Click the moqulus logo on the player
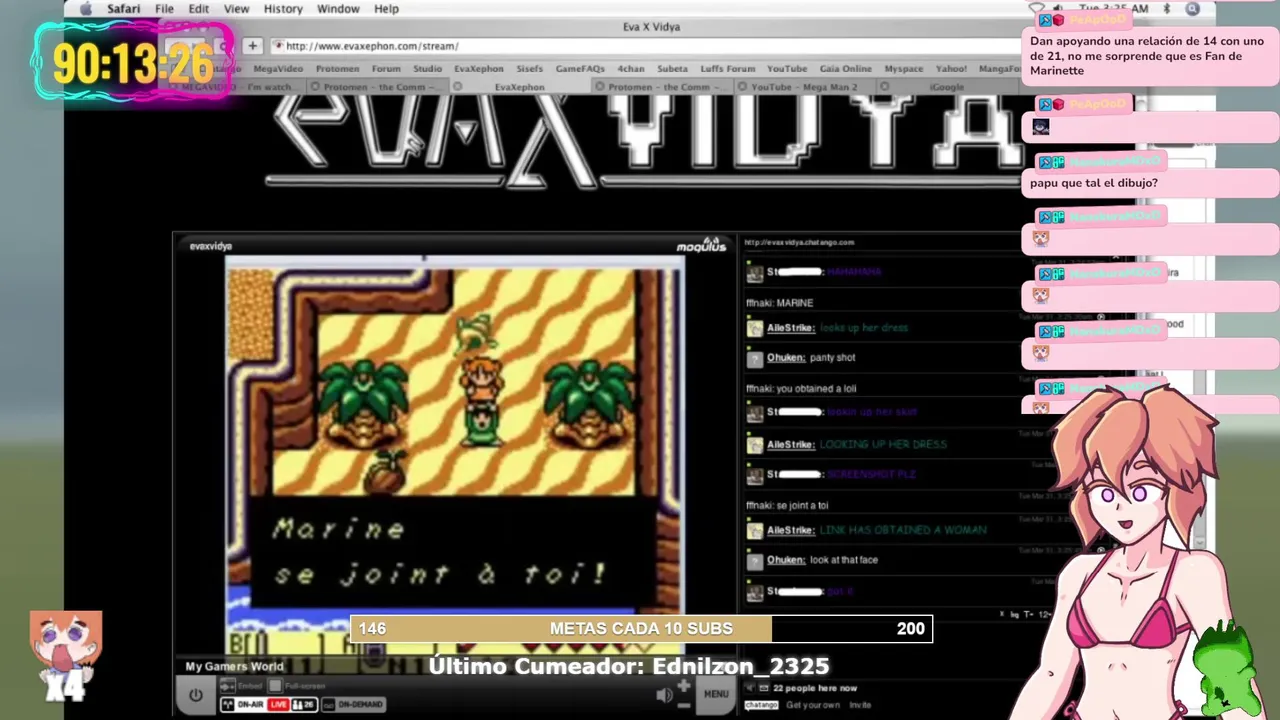 pos(701,245)
